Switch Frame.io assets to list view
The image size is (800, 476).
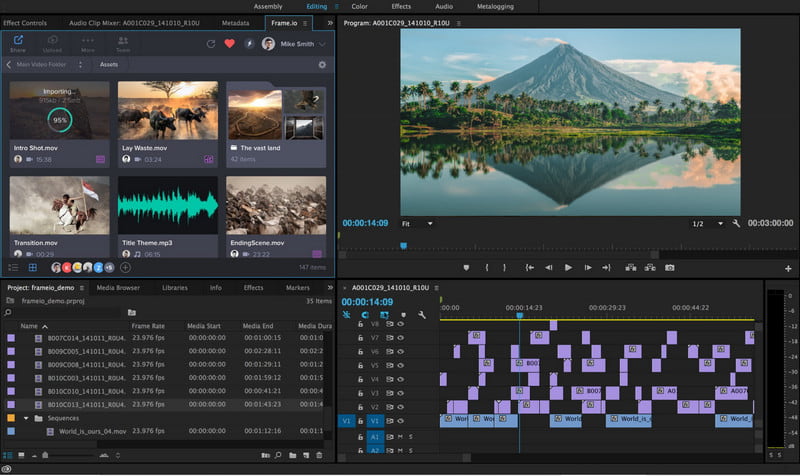tap(13, 267)
